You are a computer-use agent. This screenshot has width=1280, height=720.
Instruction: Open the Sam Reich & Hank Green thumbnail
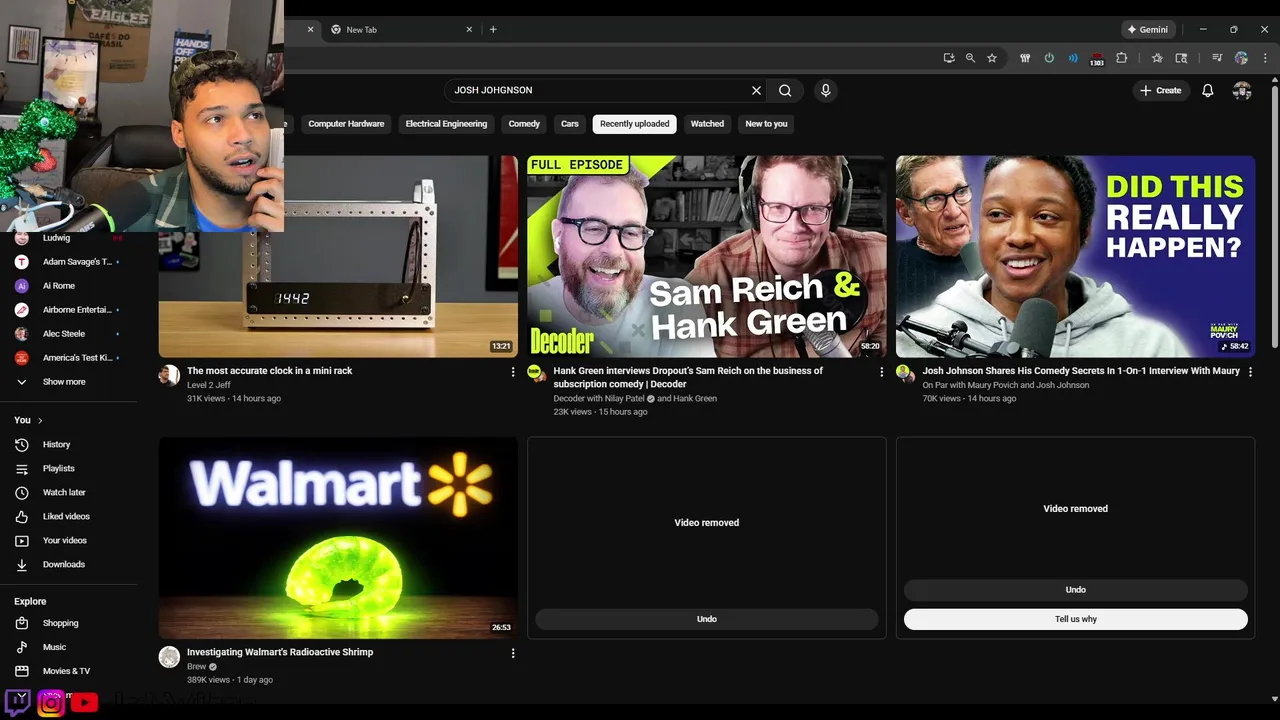[707, 256]
